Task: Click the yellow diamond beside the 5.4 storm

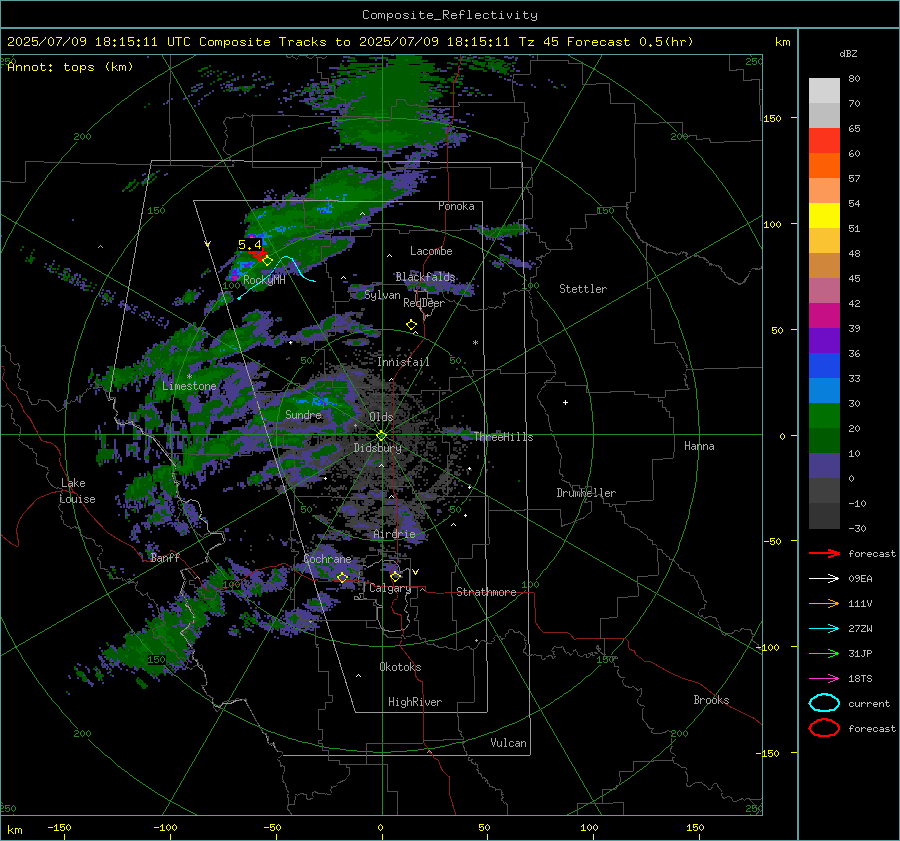Action: (267, 261)
